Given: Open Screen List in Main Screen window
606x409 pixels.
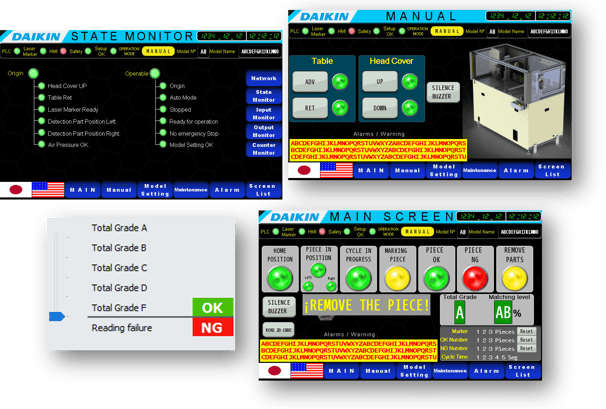Looking at the screenshot, I should pyautogui.click(x=523, y=371).
